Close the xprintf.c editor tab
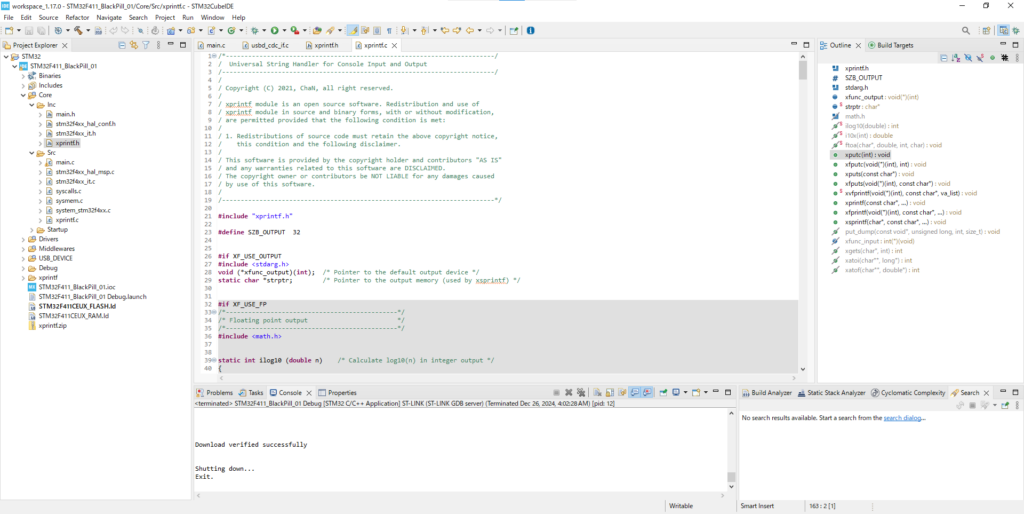The width and height of the screenshot is (1024, 514). (394, 45)
